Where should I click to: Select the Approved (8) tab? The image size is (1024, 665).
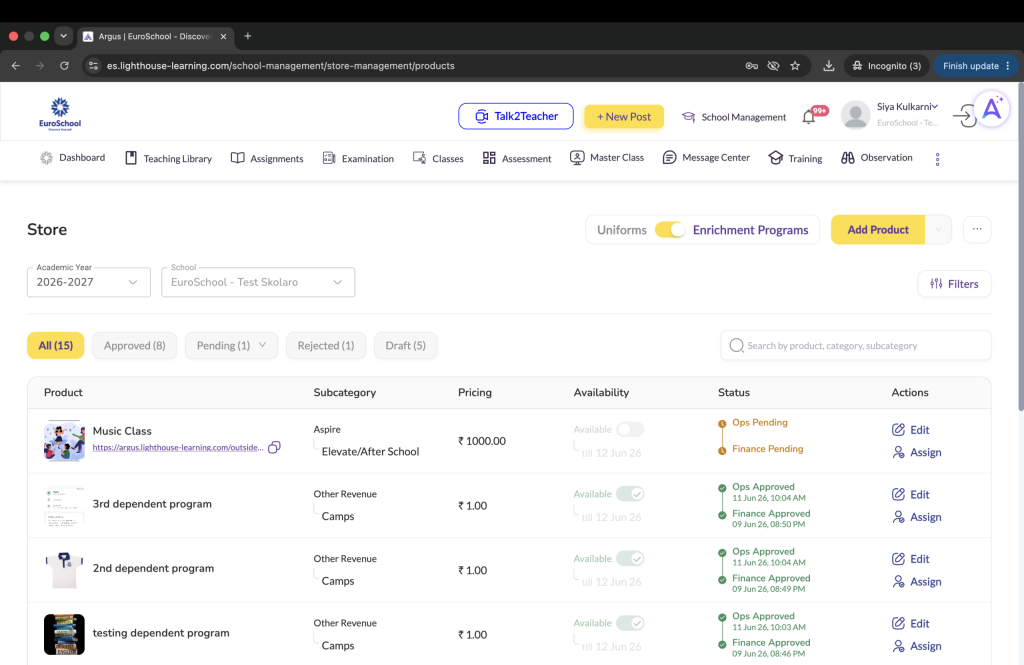click(x=135, y=346)
